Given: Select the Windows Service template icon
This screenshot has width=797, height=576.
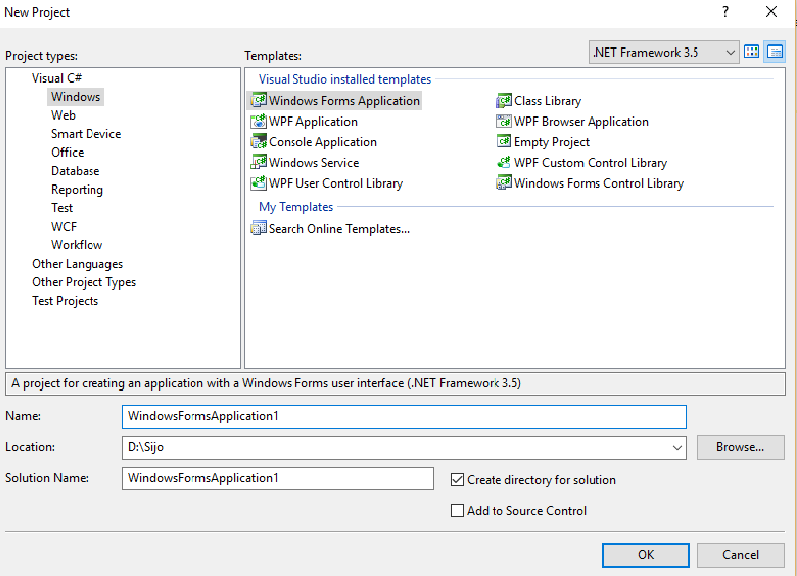Looking at the screenshot, I should [x=259, y=163].
